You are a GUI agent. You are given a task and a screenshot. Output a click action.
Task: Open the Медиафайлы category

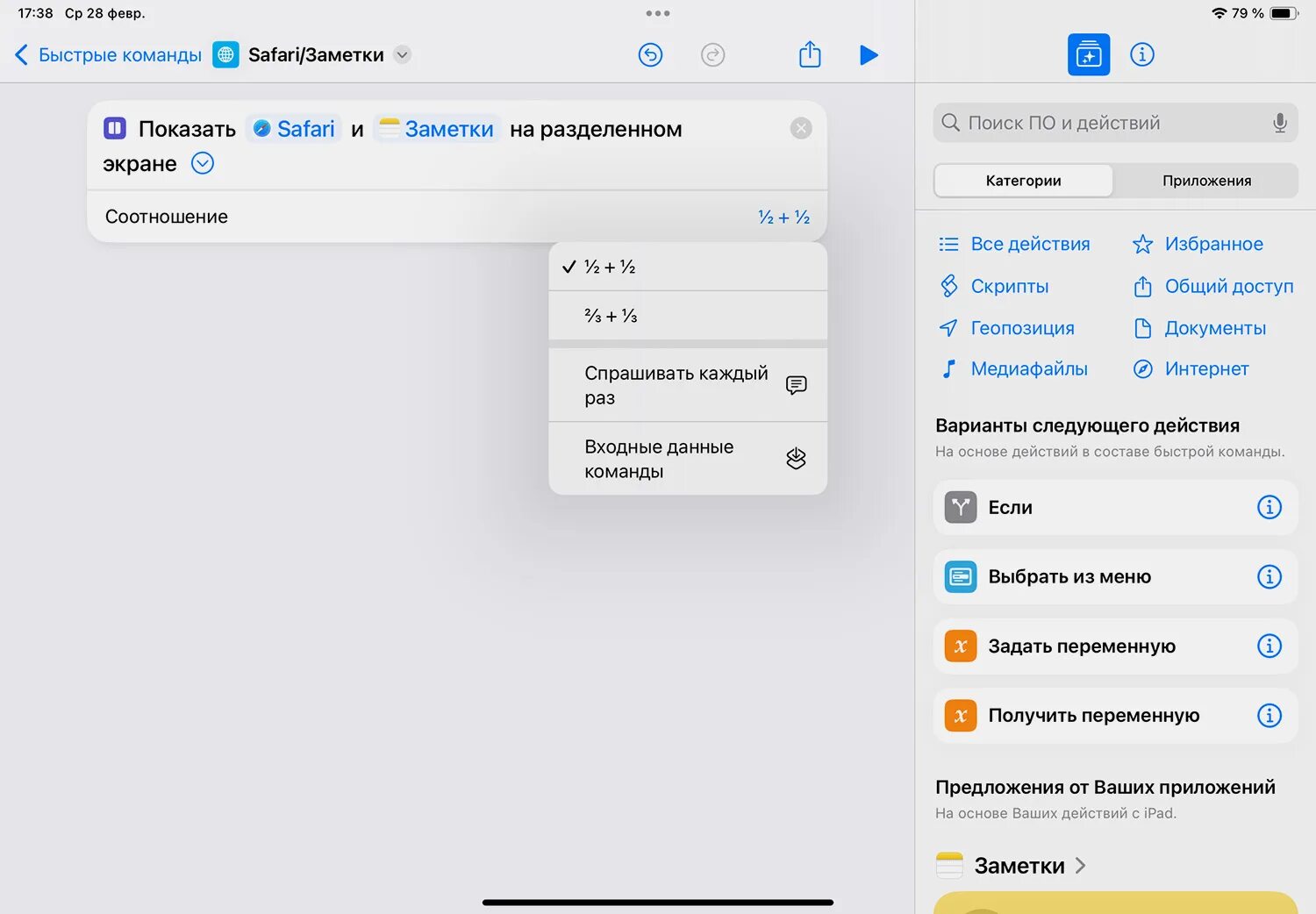point(1013,369)
